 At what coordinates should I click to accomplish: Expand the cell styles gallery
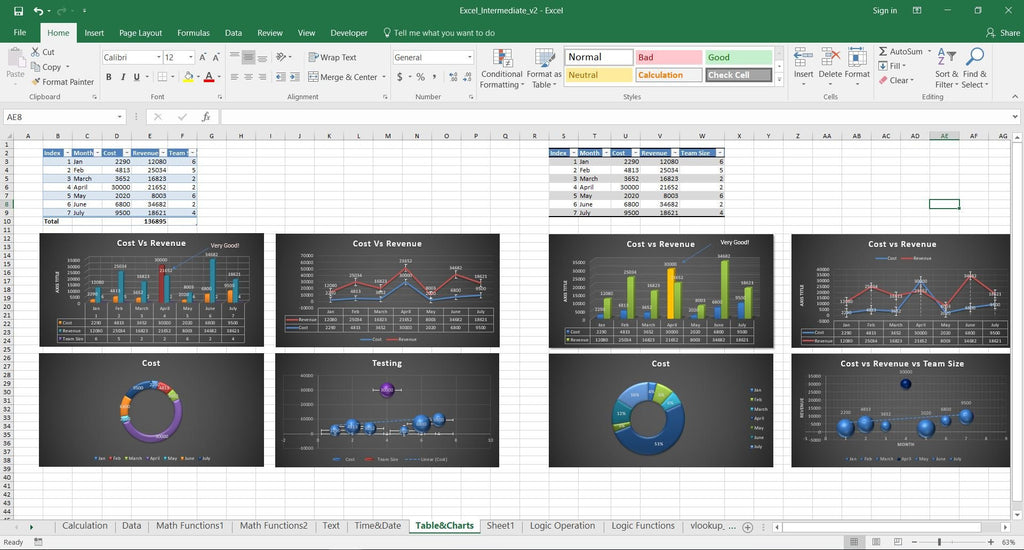tap(778, 79)
